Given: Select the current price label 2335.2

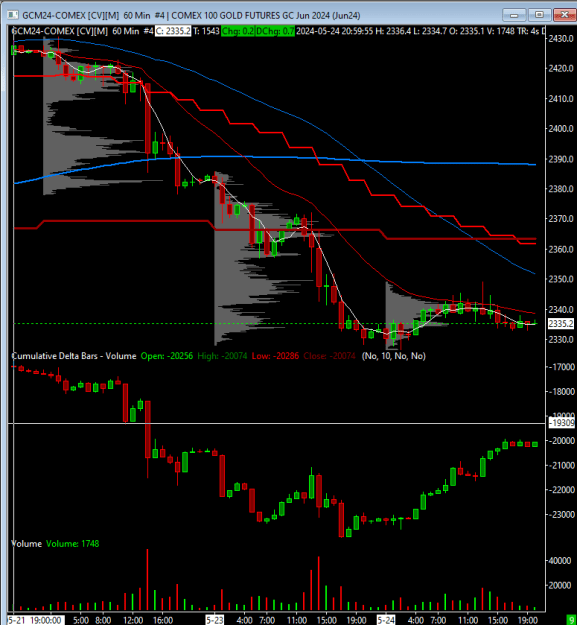Looking at the screenshot, I should coord(561,324).
